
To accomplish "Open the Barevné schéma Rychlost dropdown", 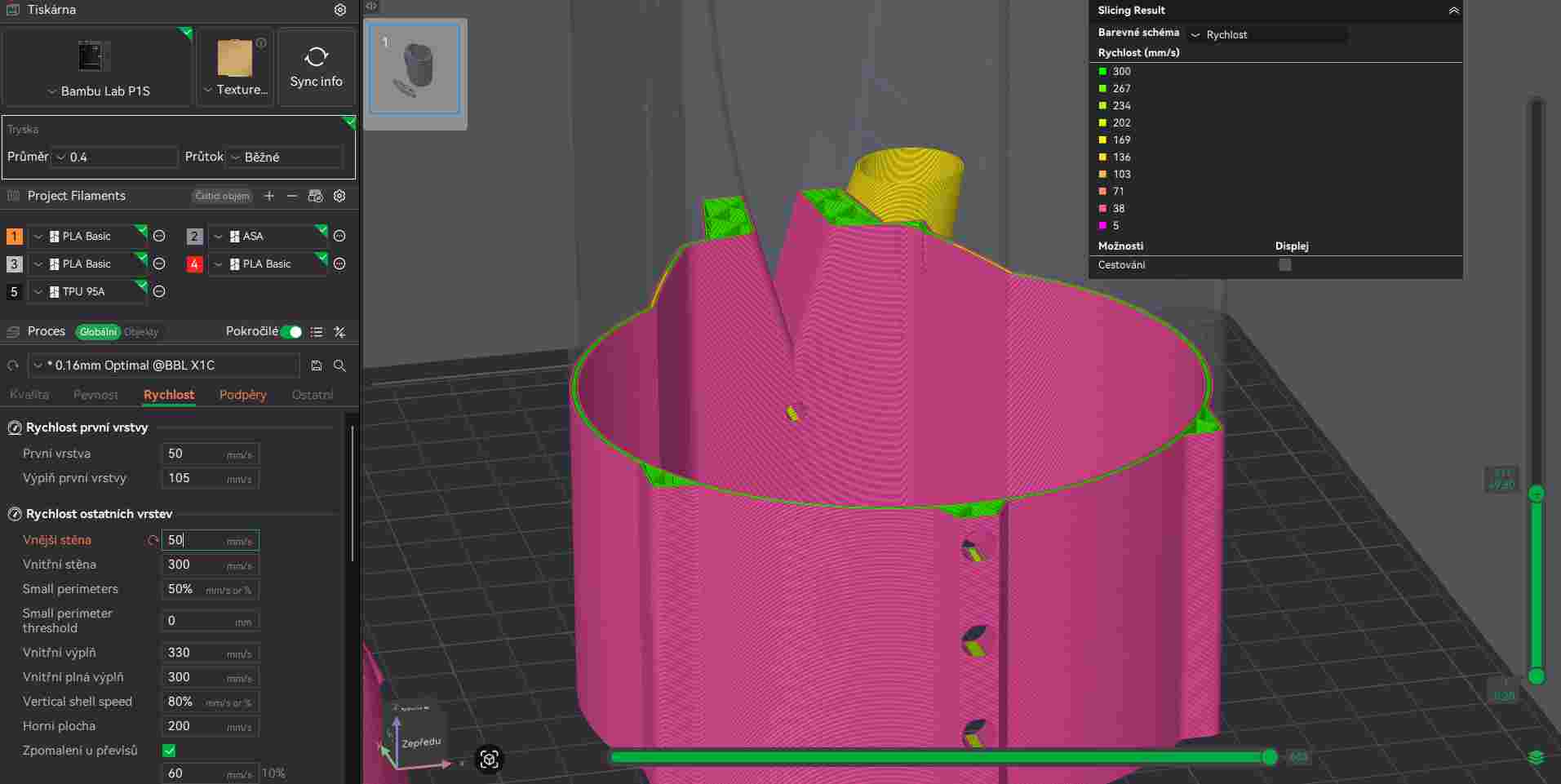I will tap(1266, 34).
